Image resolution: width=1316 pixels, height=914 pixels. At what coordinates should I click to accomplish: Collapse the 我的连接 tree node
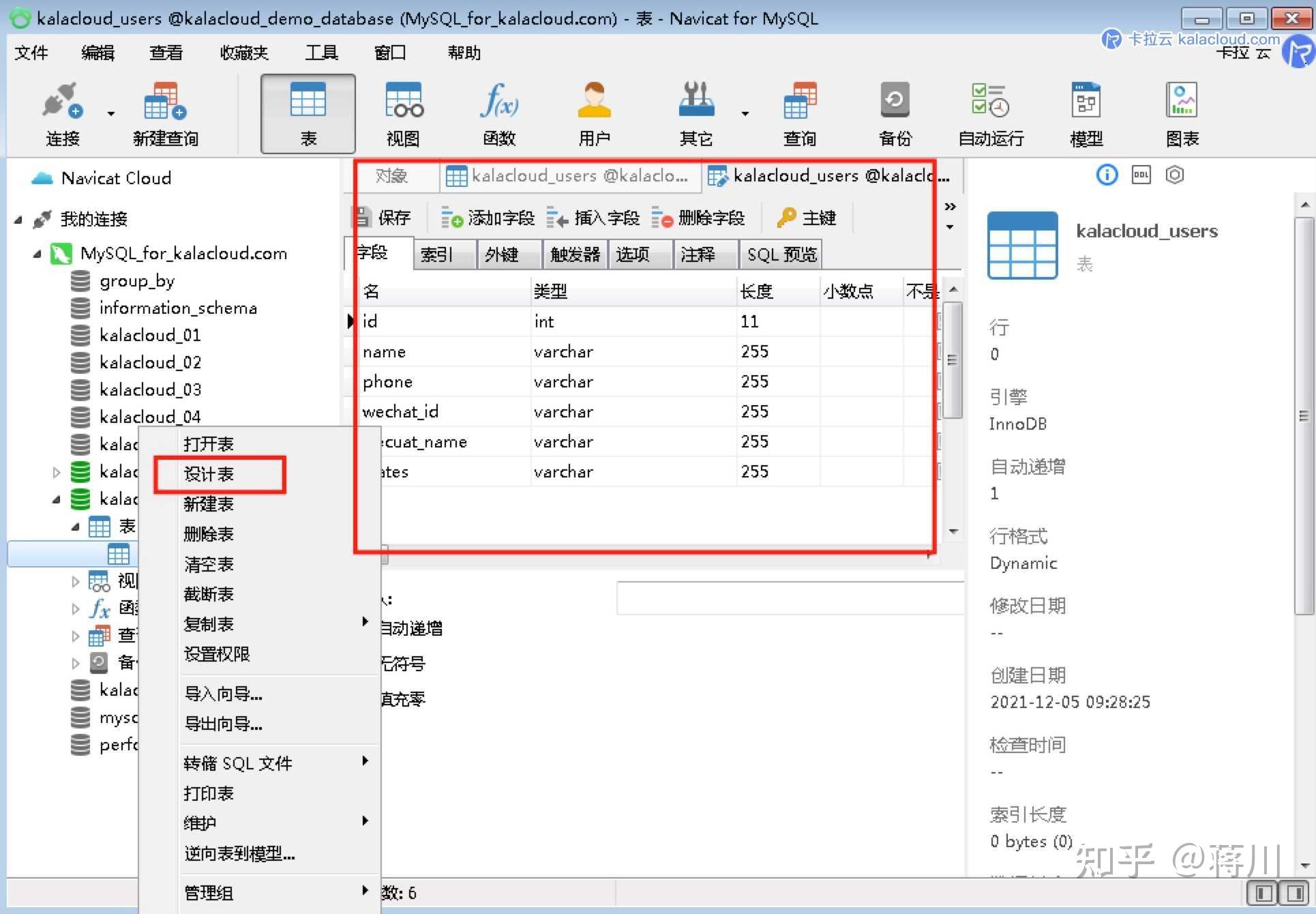(18, 219)
